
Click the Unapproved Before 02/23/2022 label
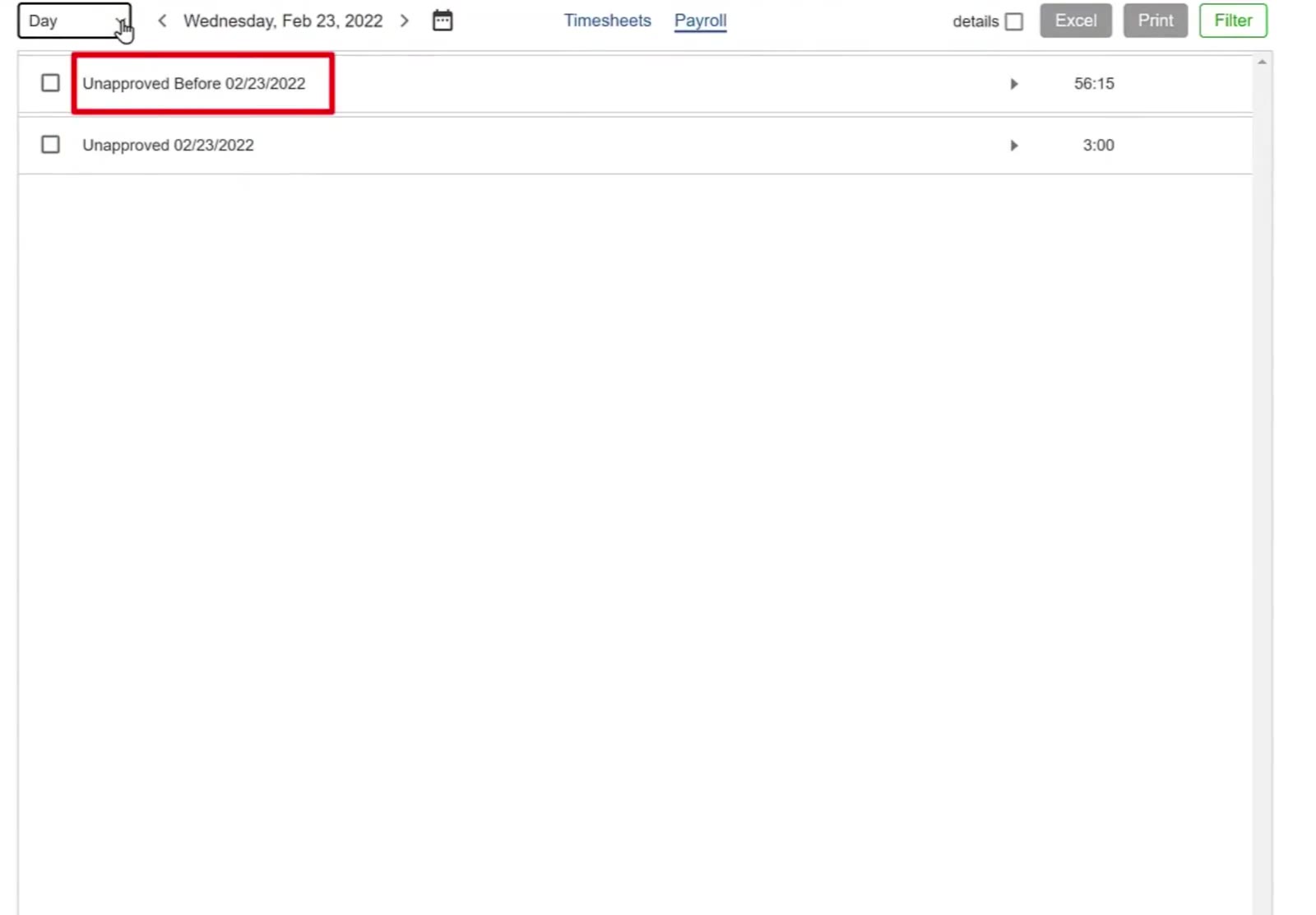tap(194, 84)
